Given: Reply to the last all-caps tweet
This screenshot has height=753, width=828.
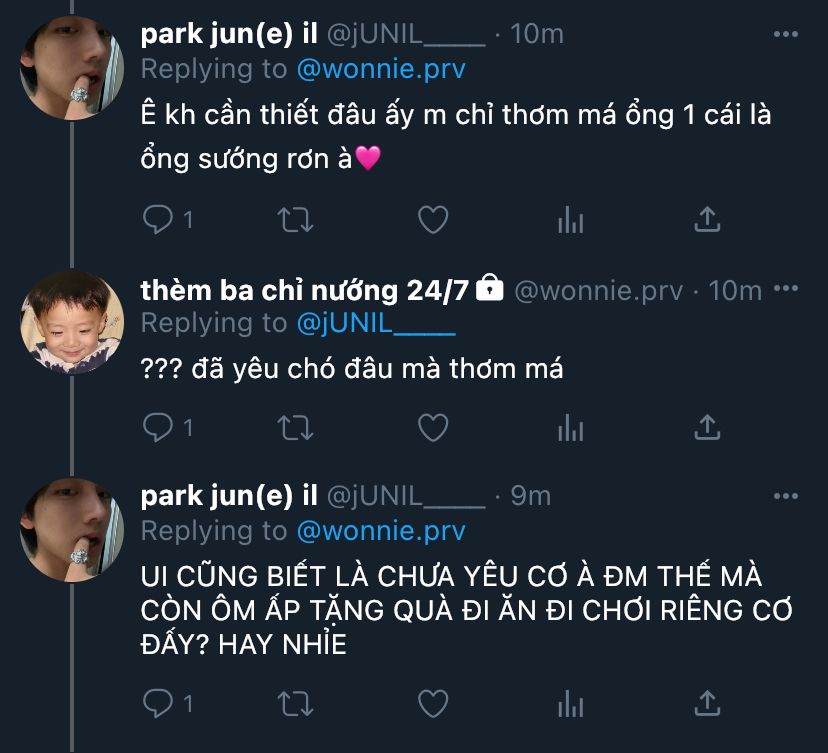Looking at the screenshot, I should pos(157,703).
